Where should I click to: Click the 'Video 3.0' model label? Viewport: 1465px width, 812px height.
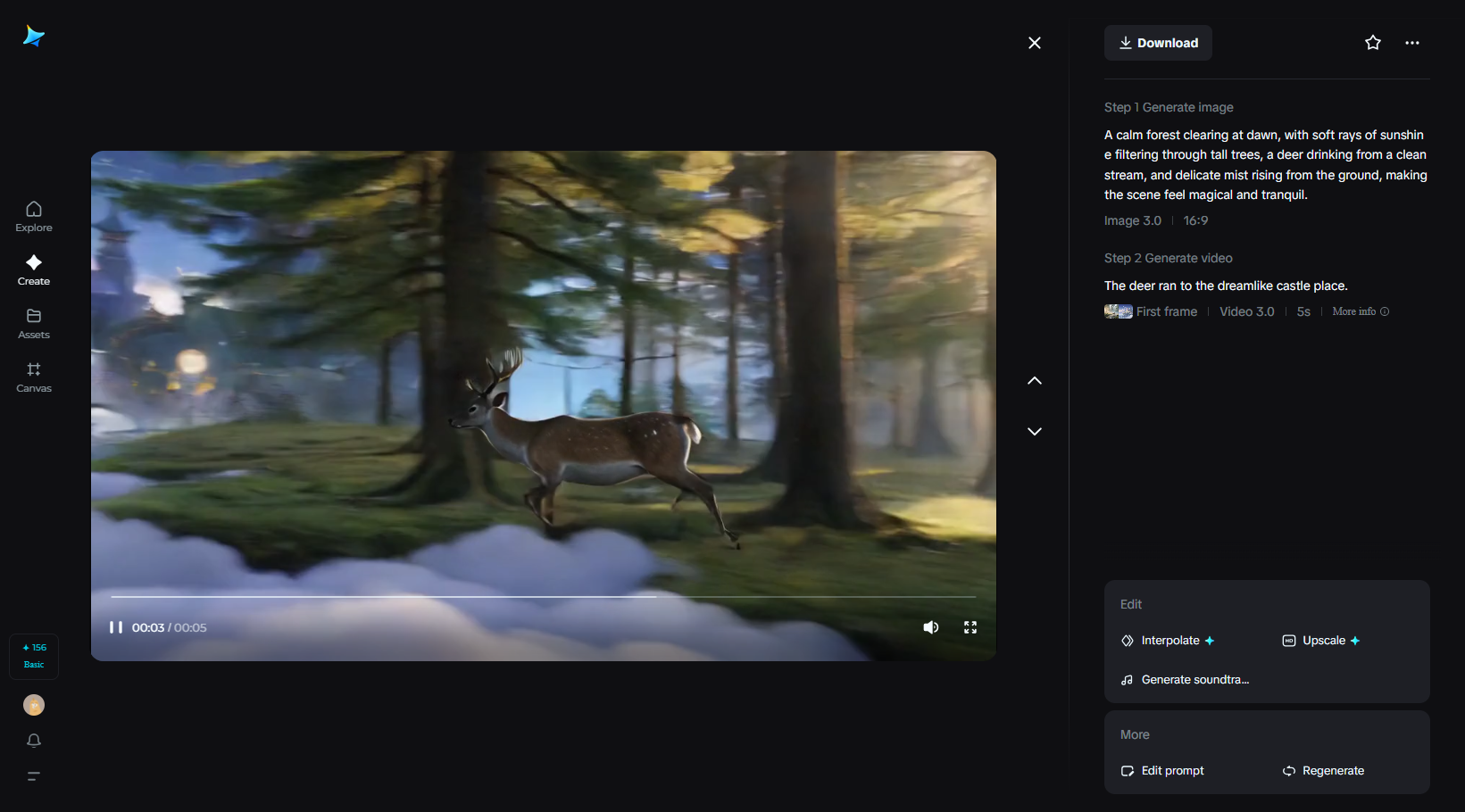pyautogui.click(x=1247, y=311)
